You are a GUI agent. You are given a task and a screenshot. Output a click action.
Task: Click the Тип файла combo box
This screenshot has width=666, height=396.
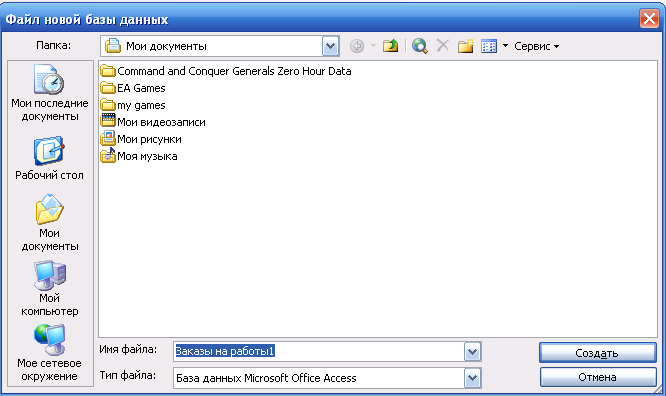(327, 378)
